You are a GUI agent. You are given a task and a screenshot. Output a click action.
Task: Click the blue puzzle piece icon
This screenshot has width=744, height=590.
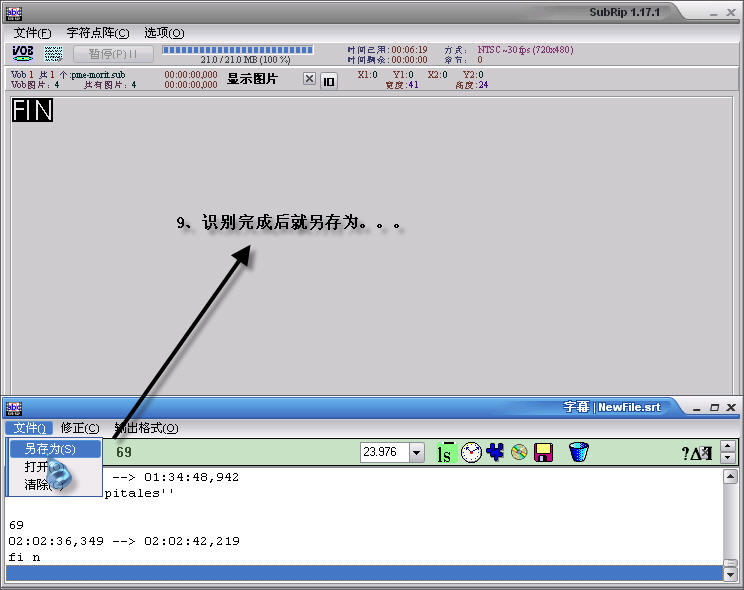[x=495, y=452]
